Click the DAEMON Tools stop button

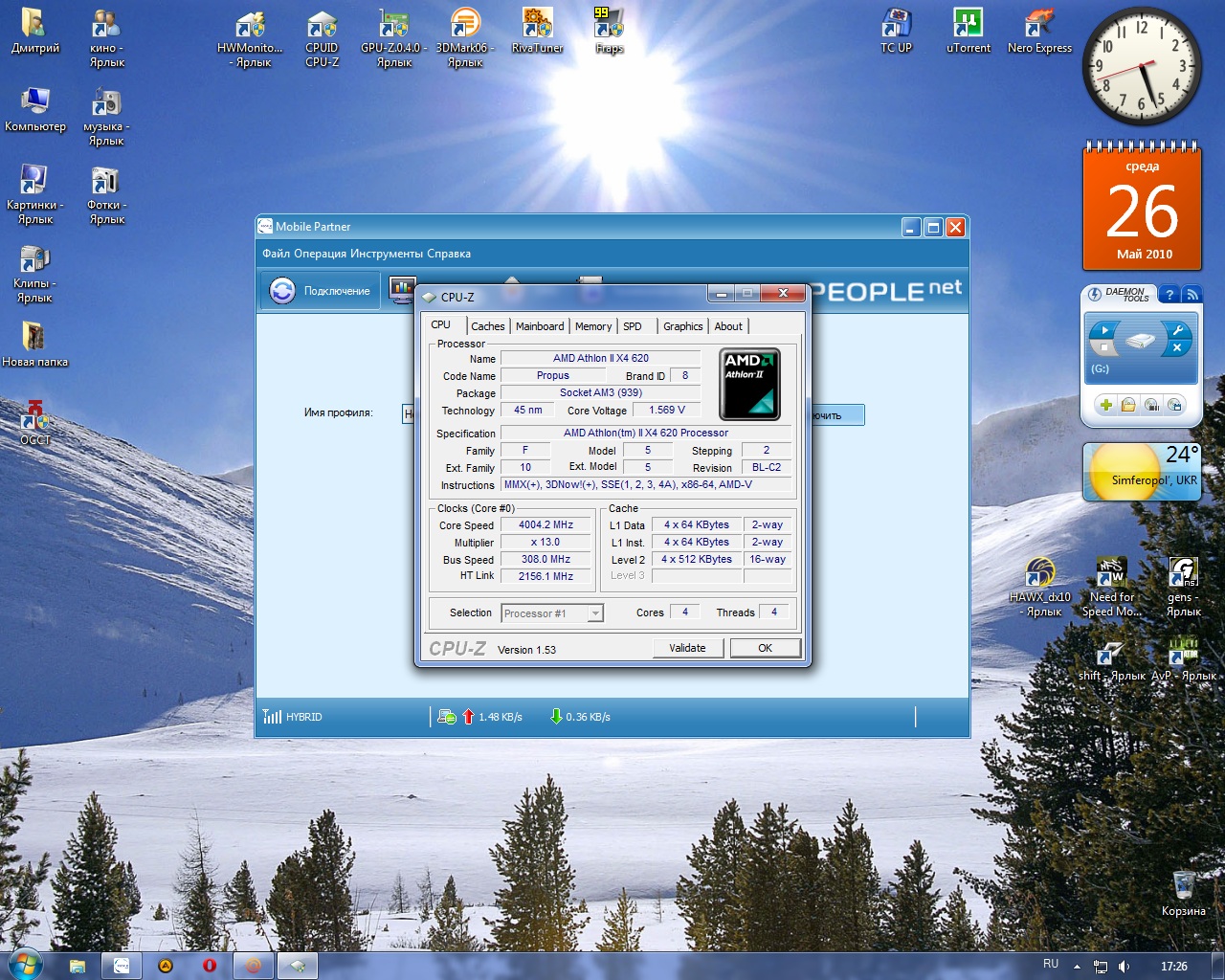tap(1105, 348)
